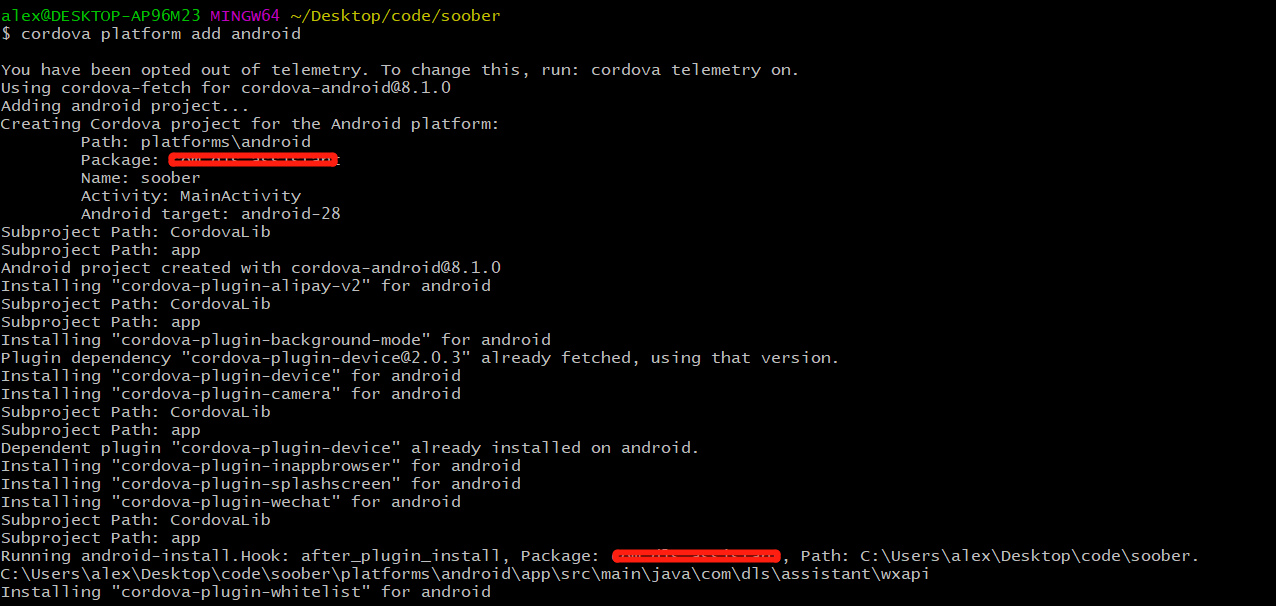Viewport: 1276px width, 606px height.
Task: Click 'Creating Cordova project for the Android platform:'
Action: tap(250, 124)
